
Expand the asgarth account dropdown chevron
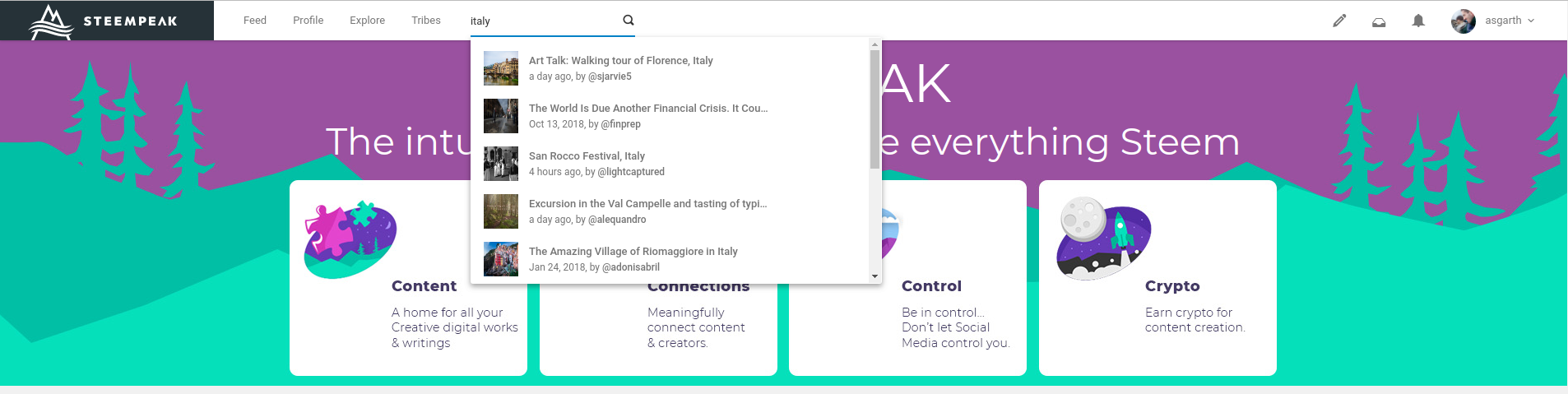[x=1531, y=21]
